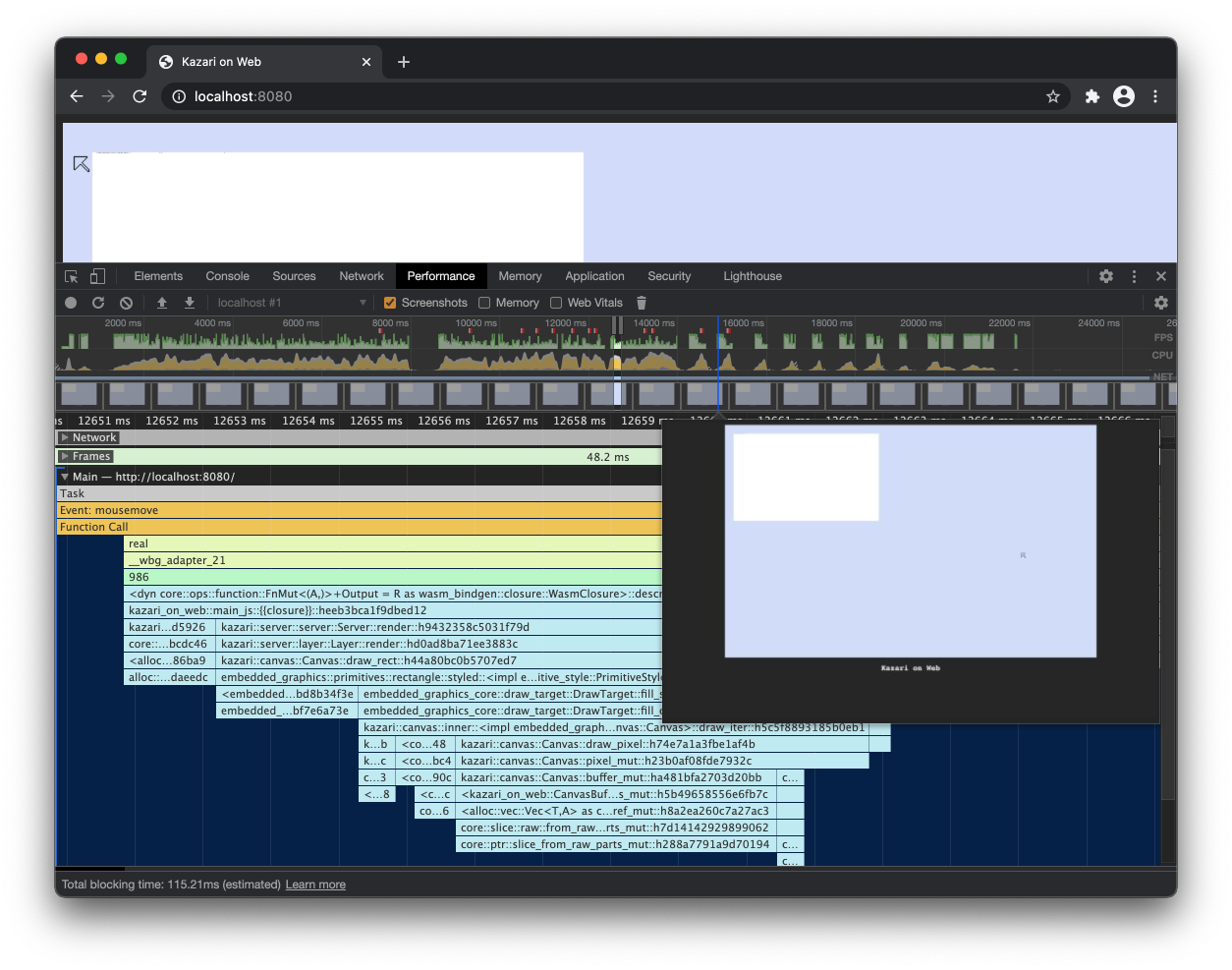Toggle the device toolbar icon
1232x970 pixels.
click(96, 276)
